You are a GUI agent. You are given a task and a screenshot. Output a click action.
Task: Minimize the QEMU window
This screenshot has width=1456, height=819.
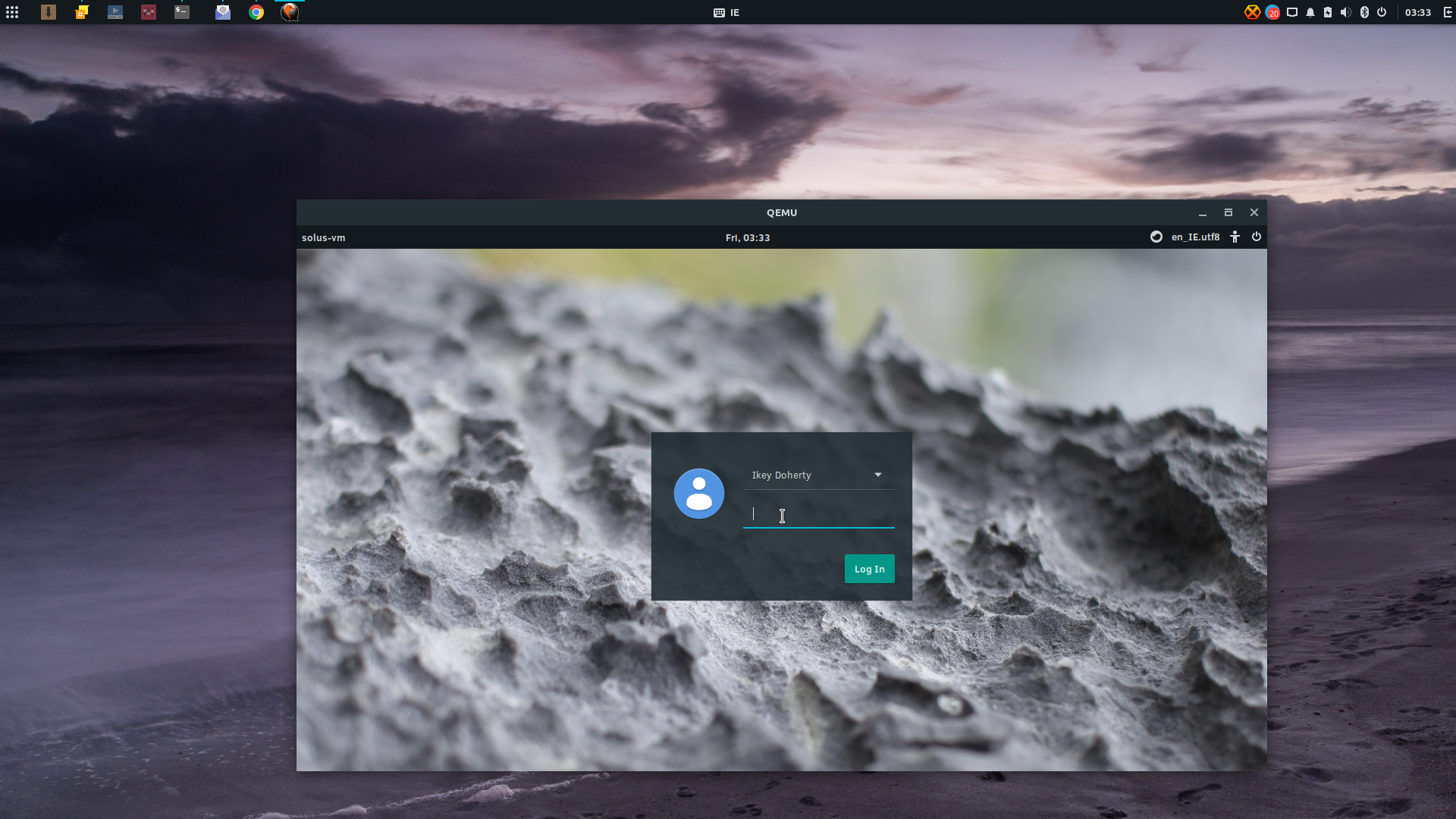[x=1203, y=213]
